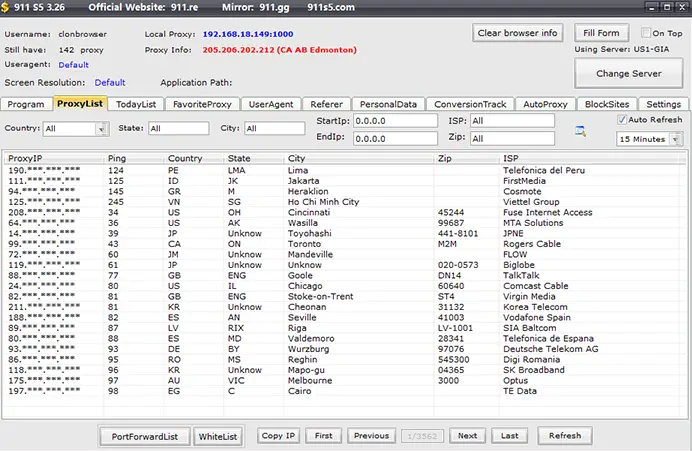Click the Fill Form button
This screenshot has width=692, height=451.
(601, 33)
